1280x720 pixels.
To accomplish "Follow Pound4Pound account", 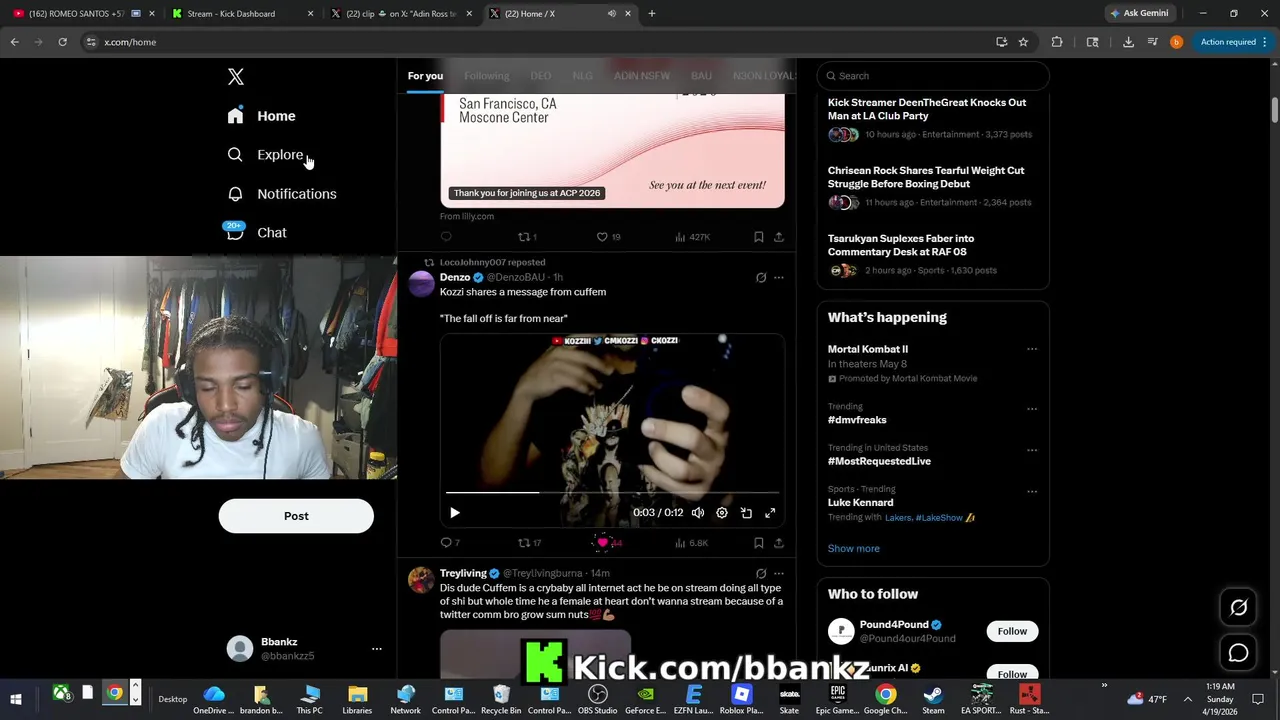I will point(1012,631).
